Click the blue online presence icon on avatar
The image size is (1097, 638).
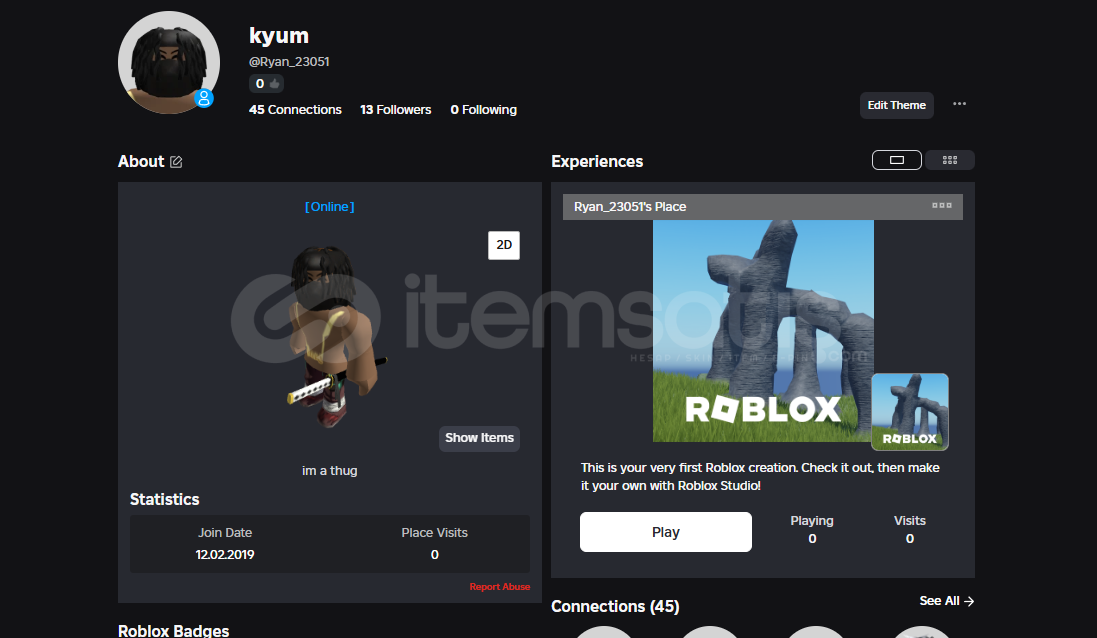pos(204,98)
